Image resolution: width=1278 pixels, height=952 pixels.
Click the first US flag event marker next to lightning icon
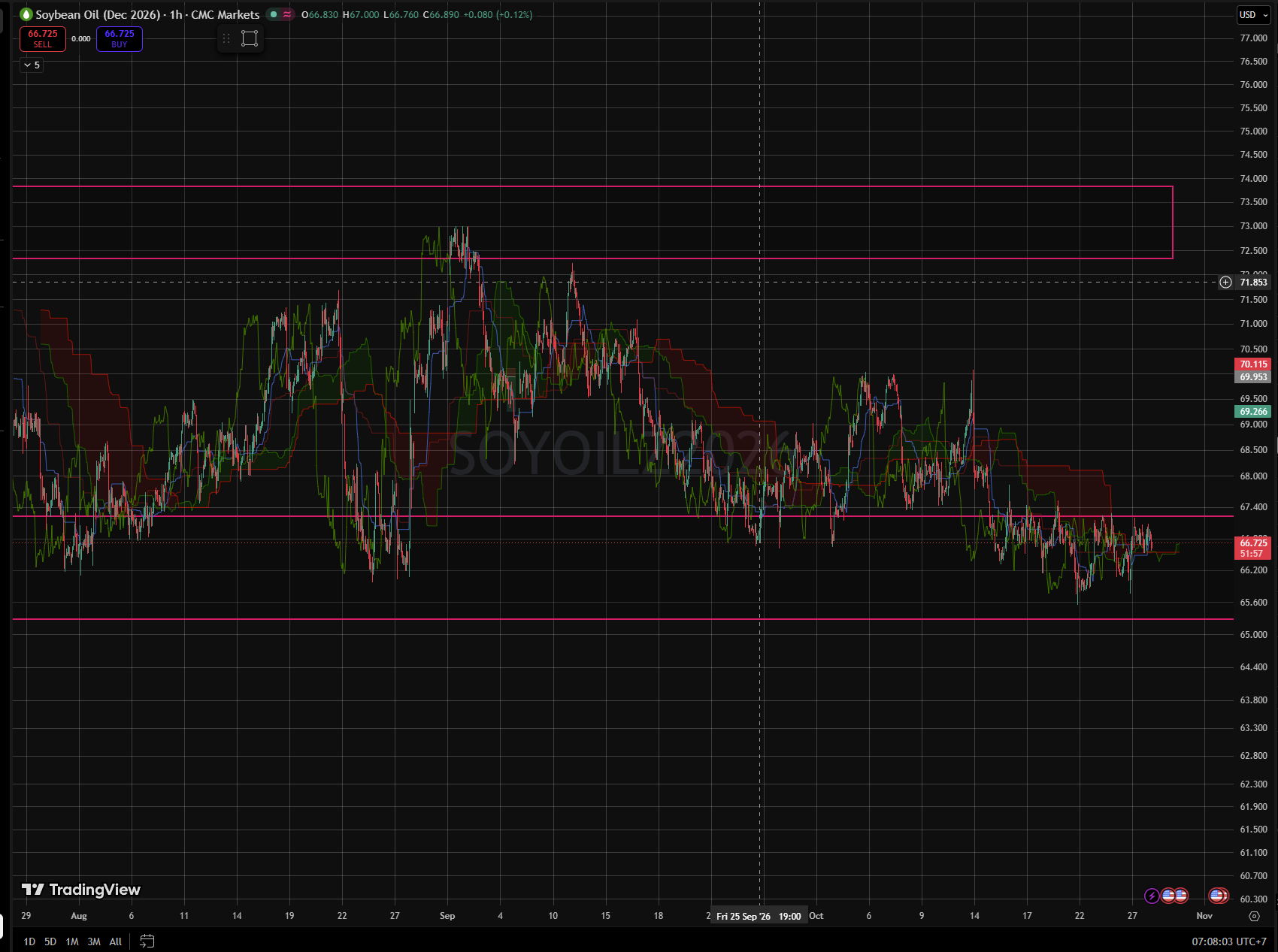click(1168, 896)
